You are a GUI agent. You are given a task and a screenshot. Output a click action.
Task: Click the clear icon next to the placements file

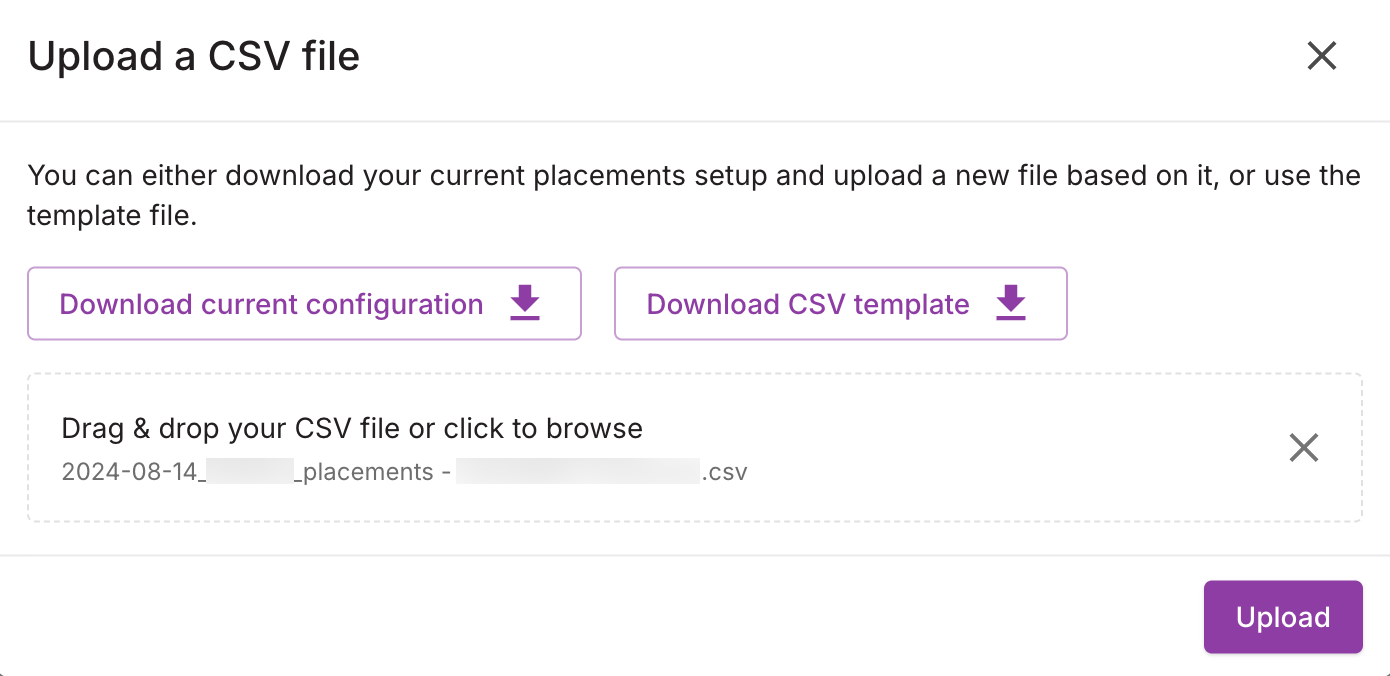click(1304, 448)
